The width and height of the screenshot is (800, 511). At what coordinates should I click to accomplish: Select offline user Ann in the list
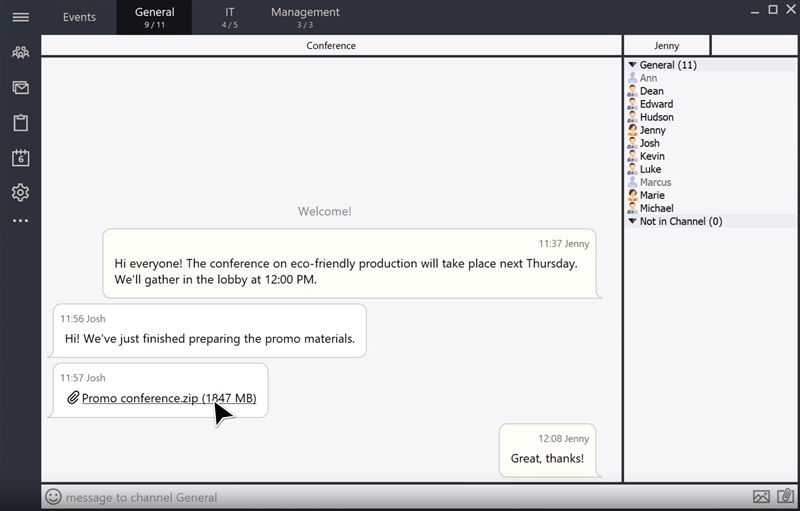click(648, 78)
